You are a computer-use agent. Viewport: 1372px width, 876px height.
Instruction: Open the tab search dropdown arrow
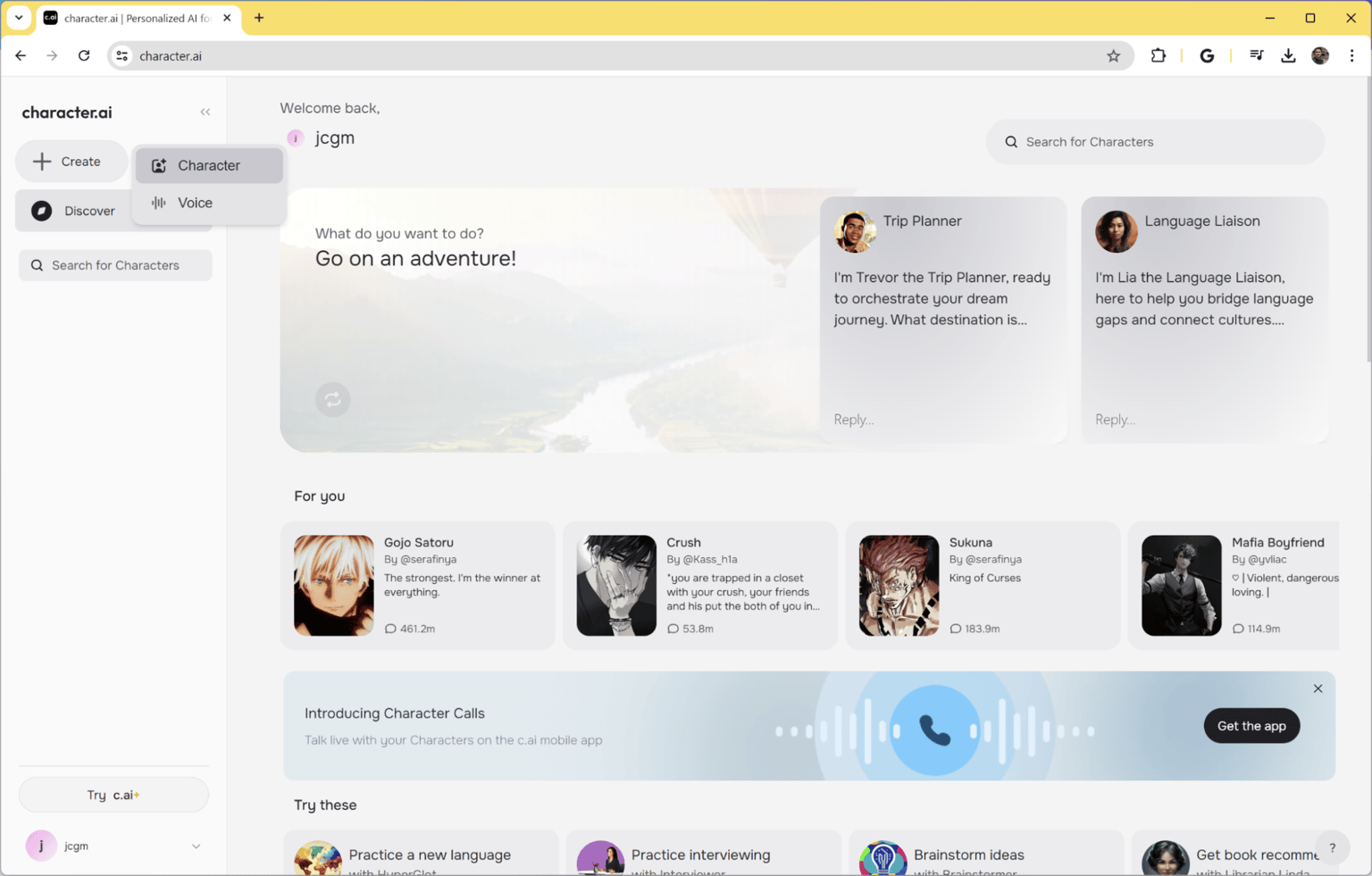pyautogui.click(x=19, y=18)
